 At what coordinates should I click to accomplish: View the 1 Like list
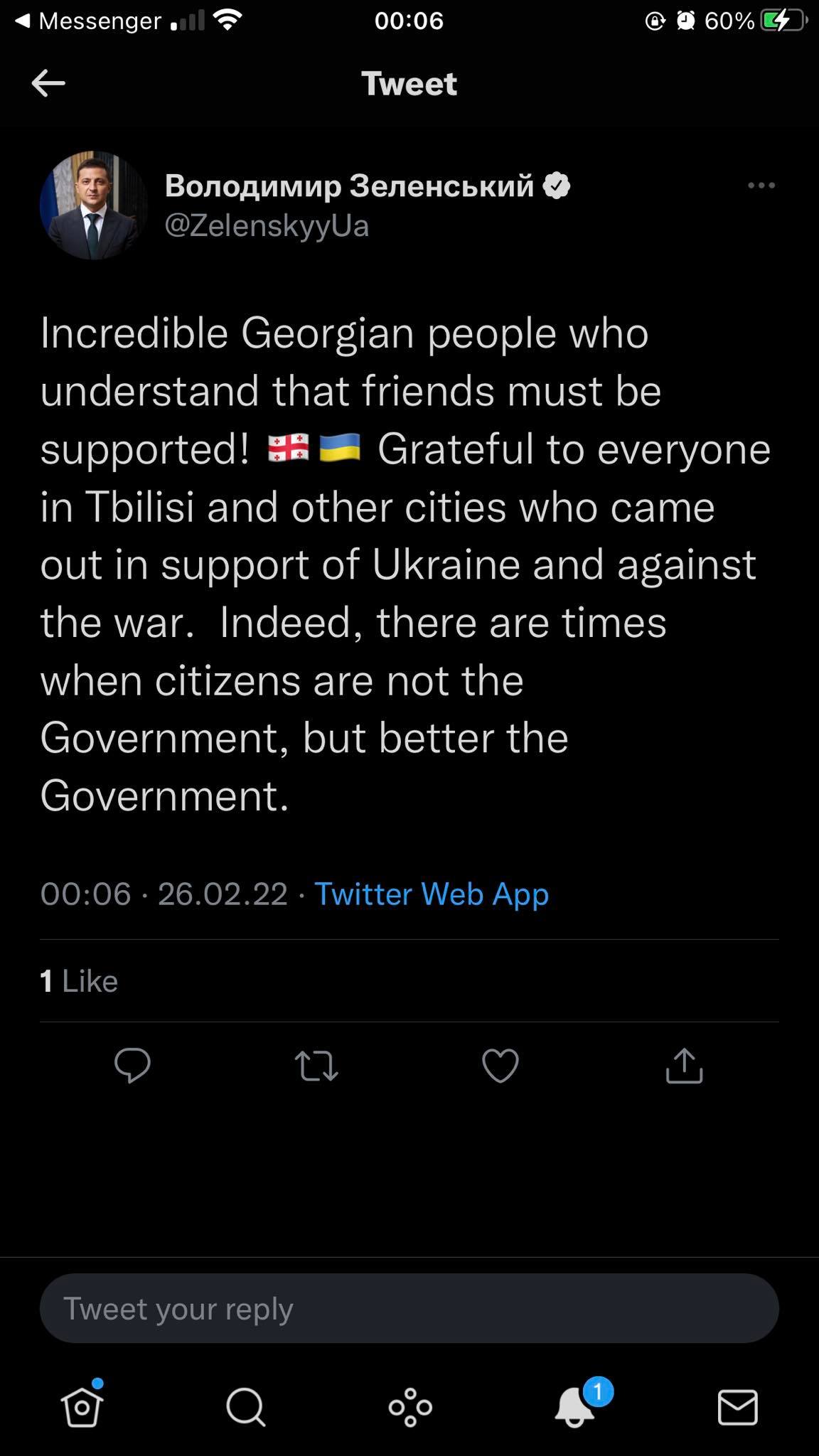(79, 981)
